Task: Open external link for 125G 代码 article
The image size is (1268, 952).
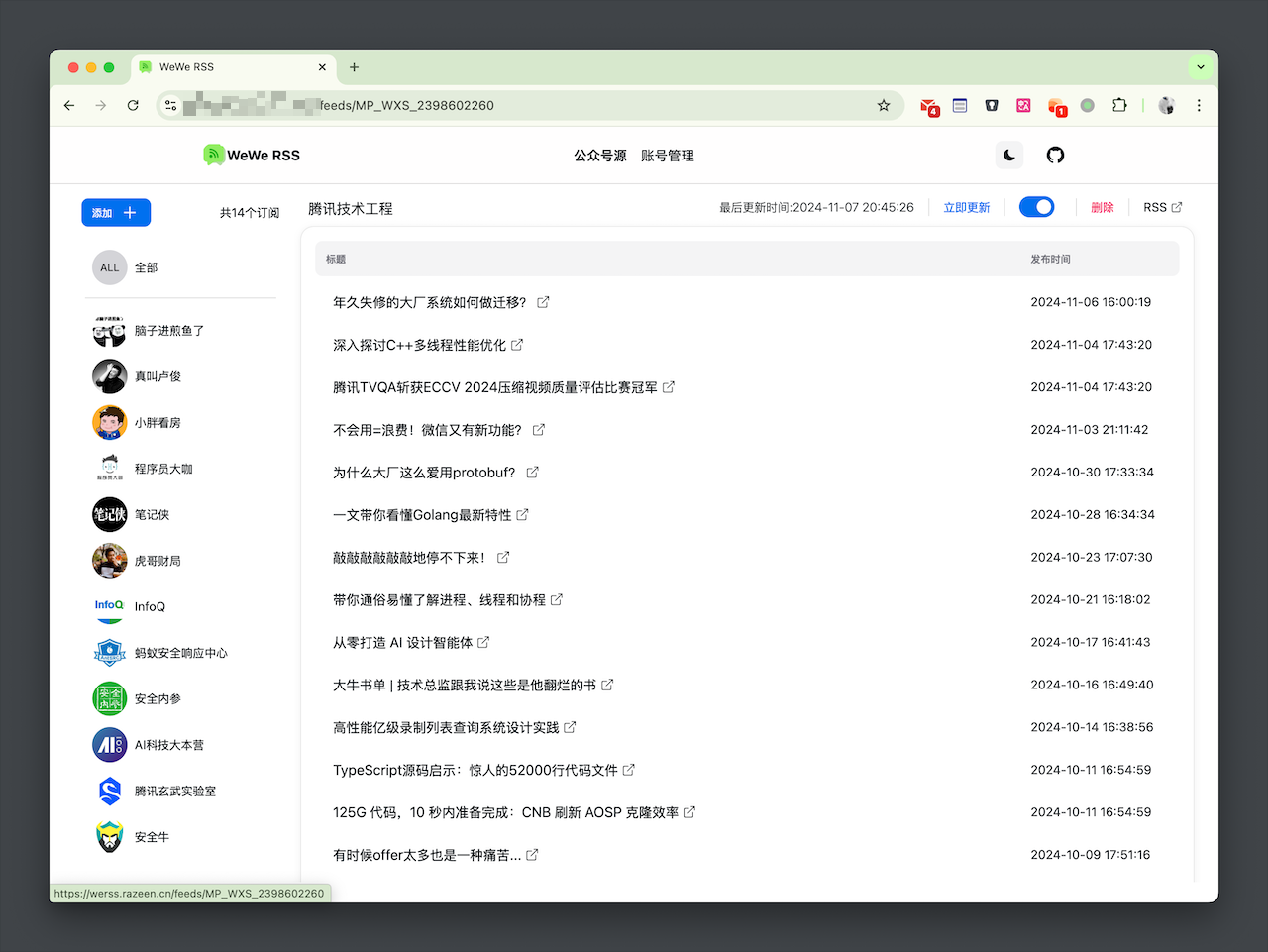Action: pyautogui.click(x=689, y=812)
